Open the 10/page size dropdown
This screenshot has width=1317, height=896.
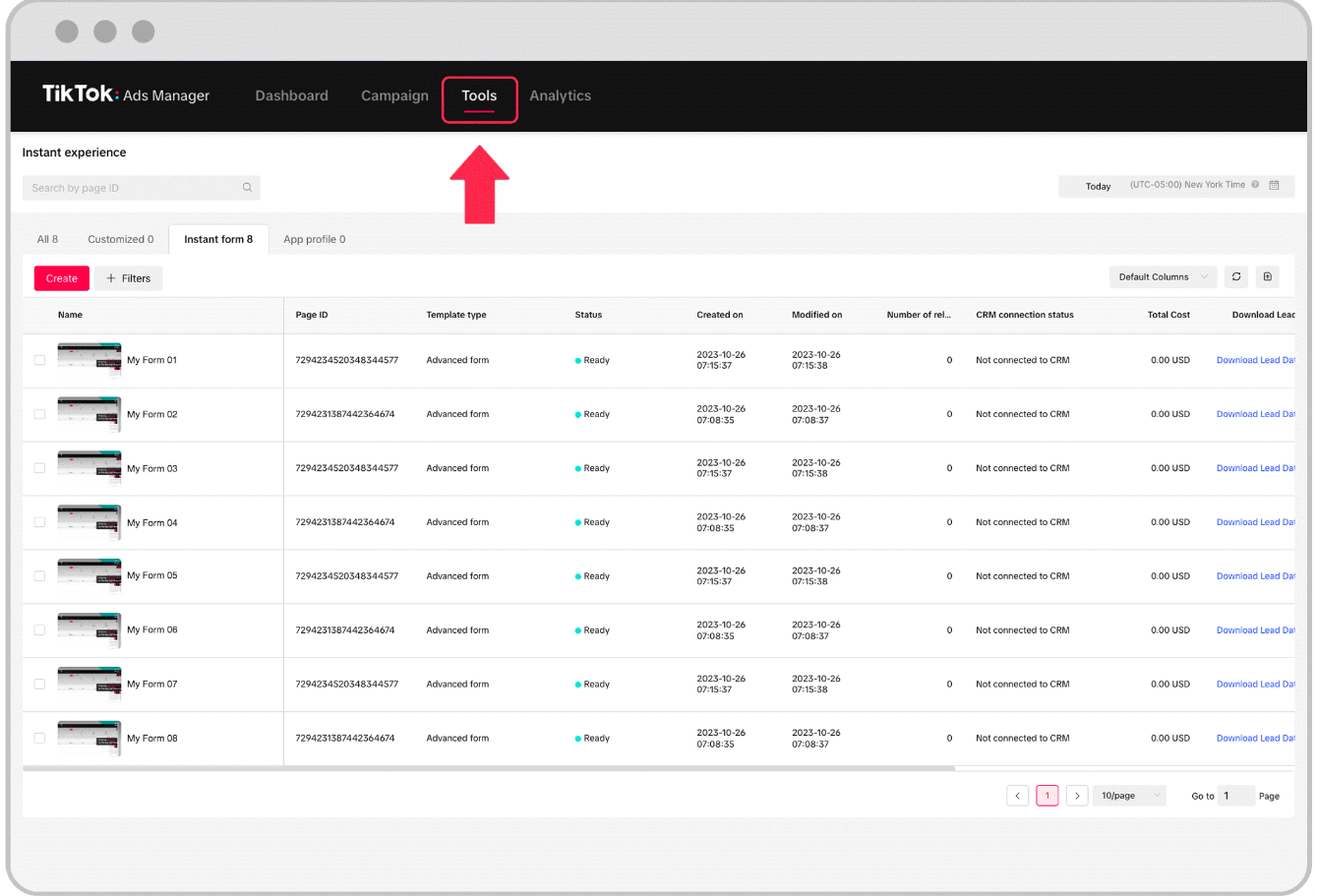(x=1129, y=796)
